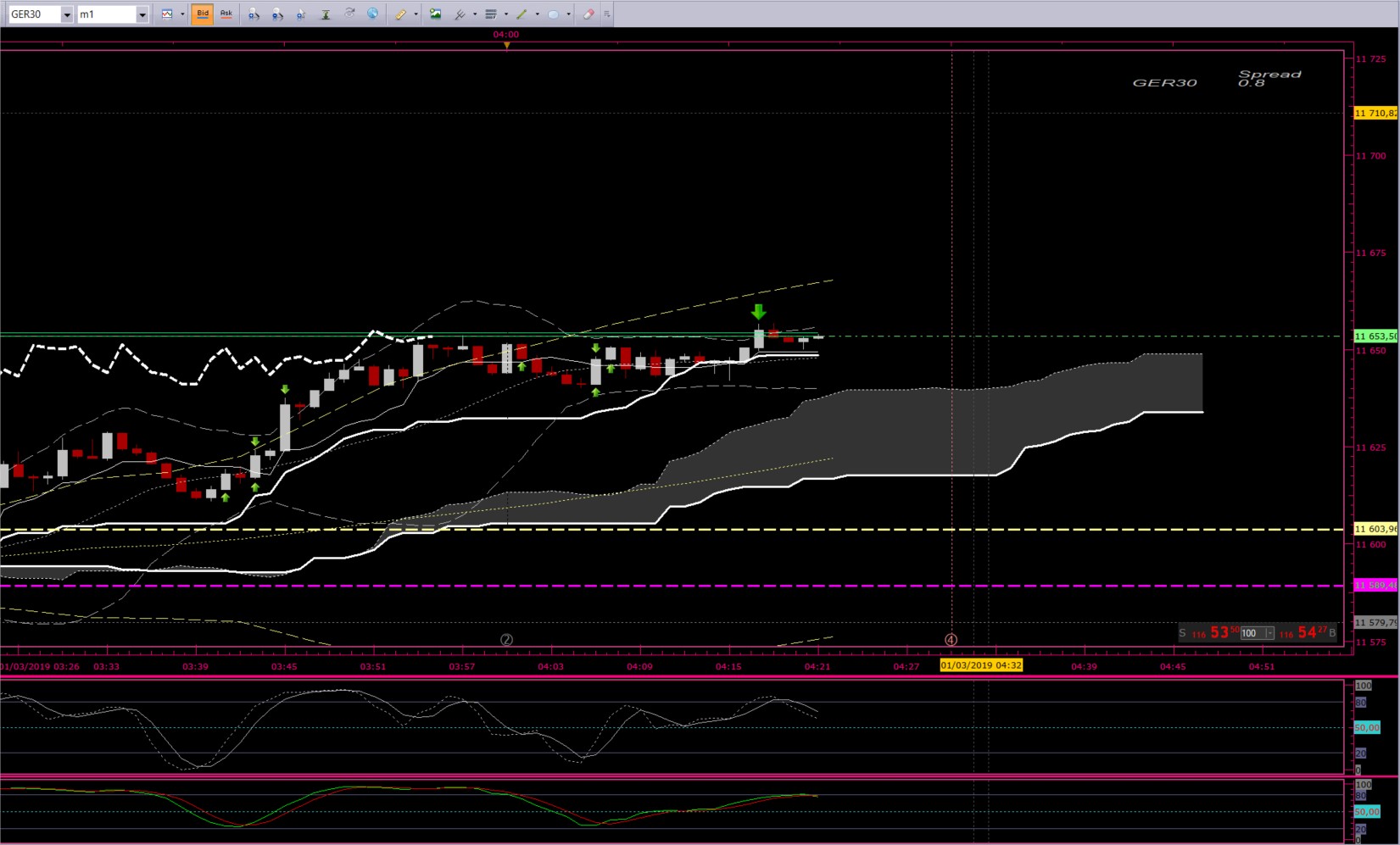
Task: Click the blue globe icon
Action: tap(373, 14)
